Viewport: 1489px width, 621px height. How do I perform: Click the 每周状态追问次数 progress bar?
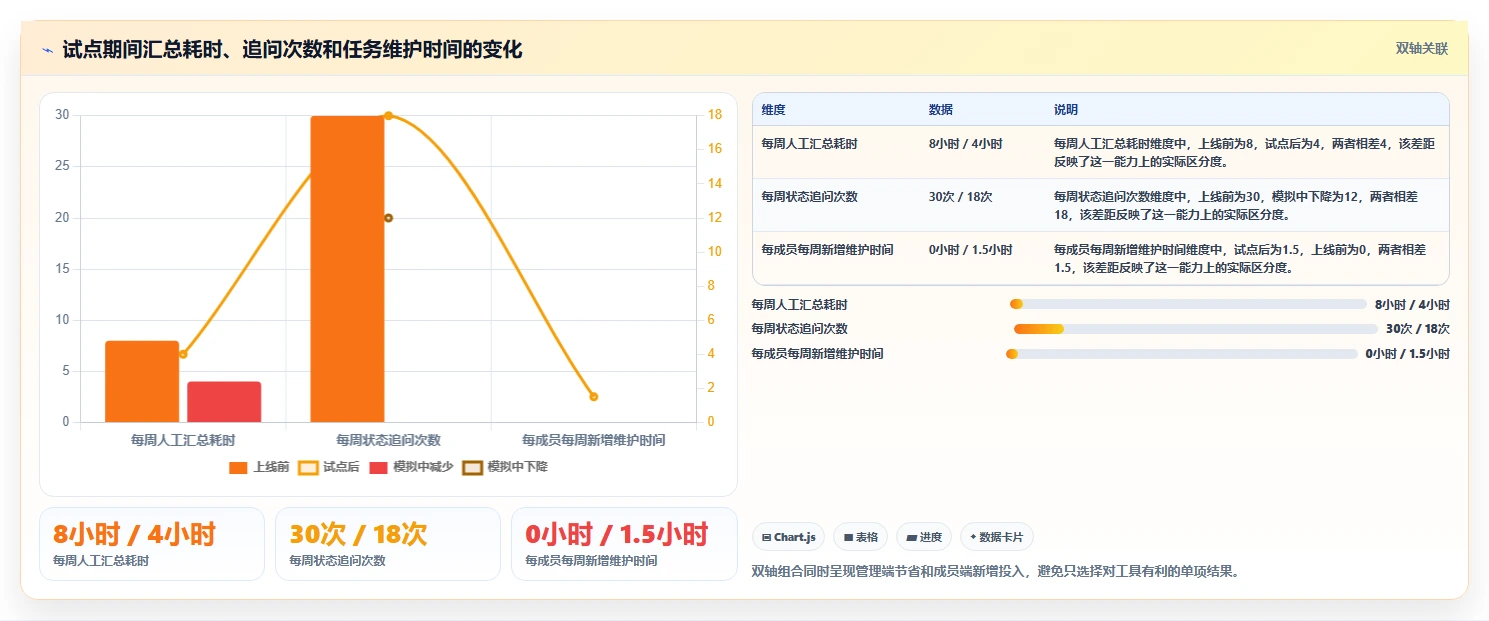click(1196, 329)
